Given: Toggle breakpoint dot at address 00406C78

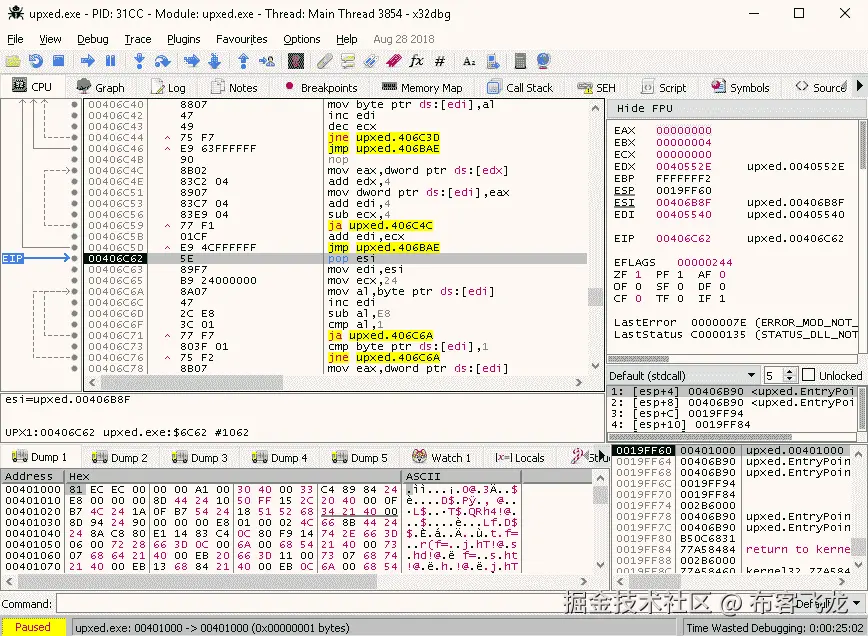Looking at the screenshot, I should click(x=74, y=369).
